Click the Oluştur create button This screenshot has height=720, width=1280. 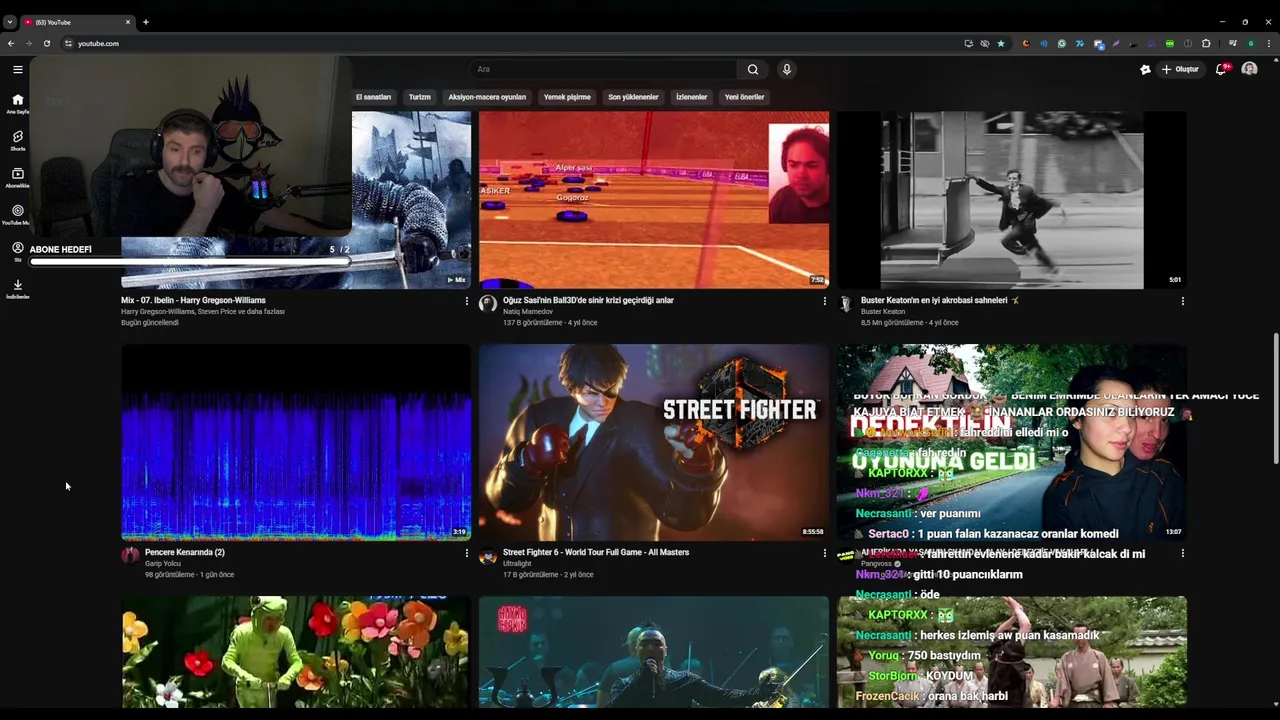[x=1180, y=69]
